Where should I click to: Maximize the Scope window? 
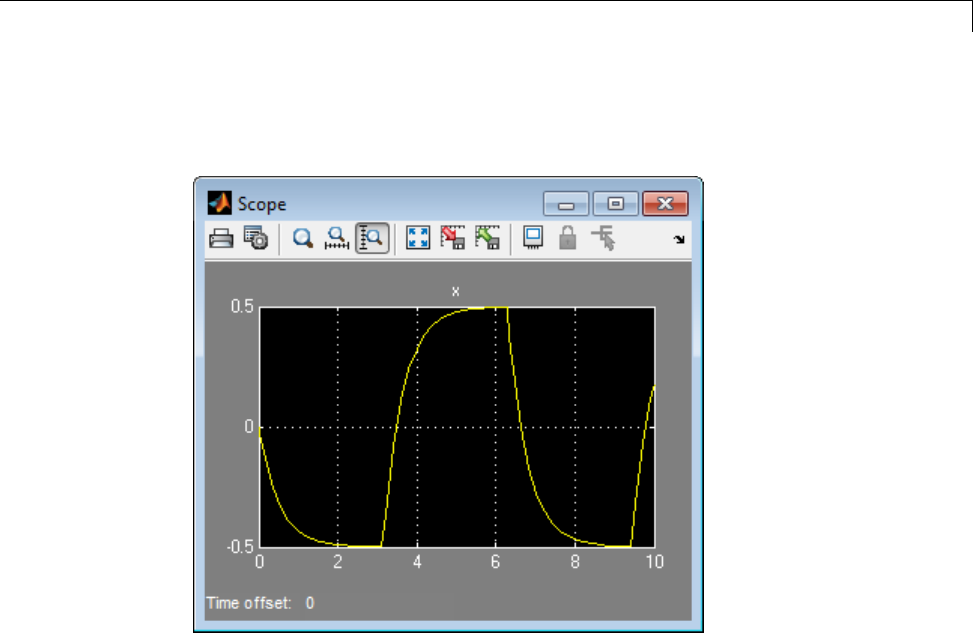point(615,204)
